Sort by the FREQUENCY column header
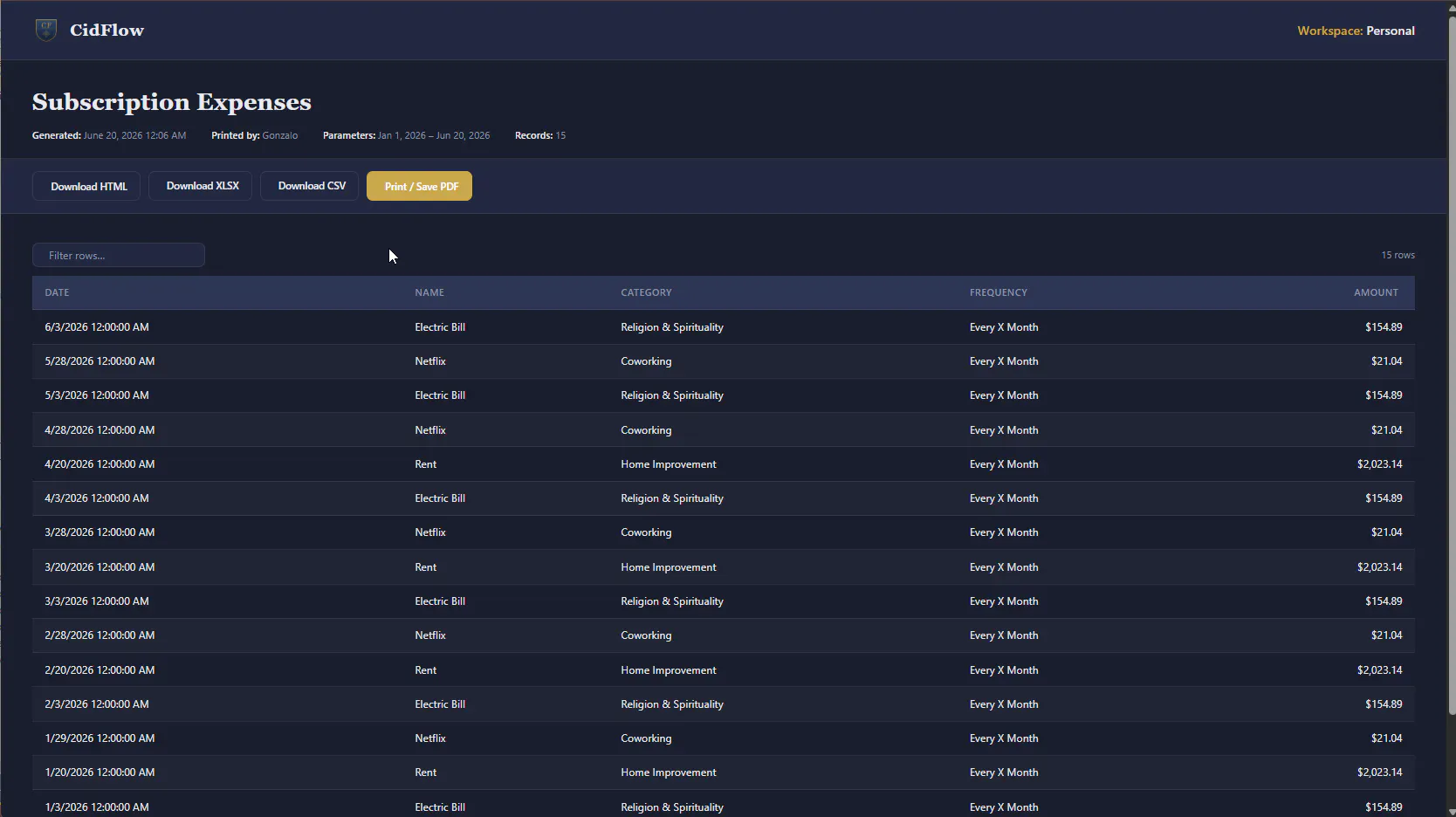Image resolution: width=1456 pixels, height=817 pixels. [998, 292]
